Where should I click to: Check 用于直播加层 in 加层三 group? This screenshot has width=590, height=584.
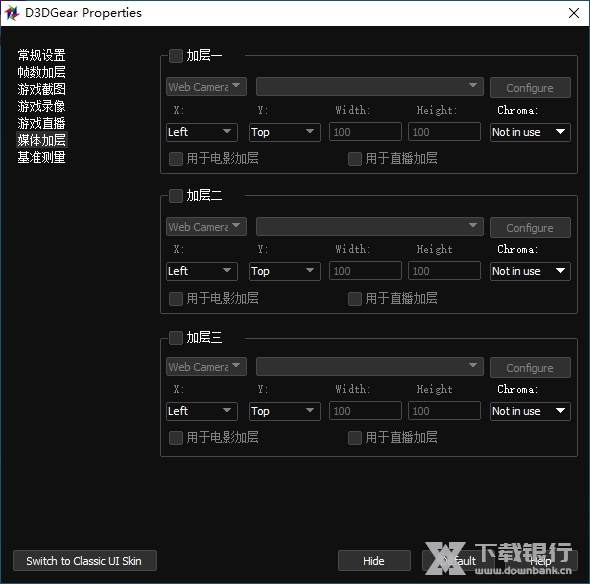(x=355, y=438)
